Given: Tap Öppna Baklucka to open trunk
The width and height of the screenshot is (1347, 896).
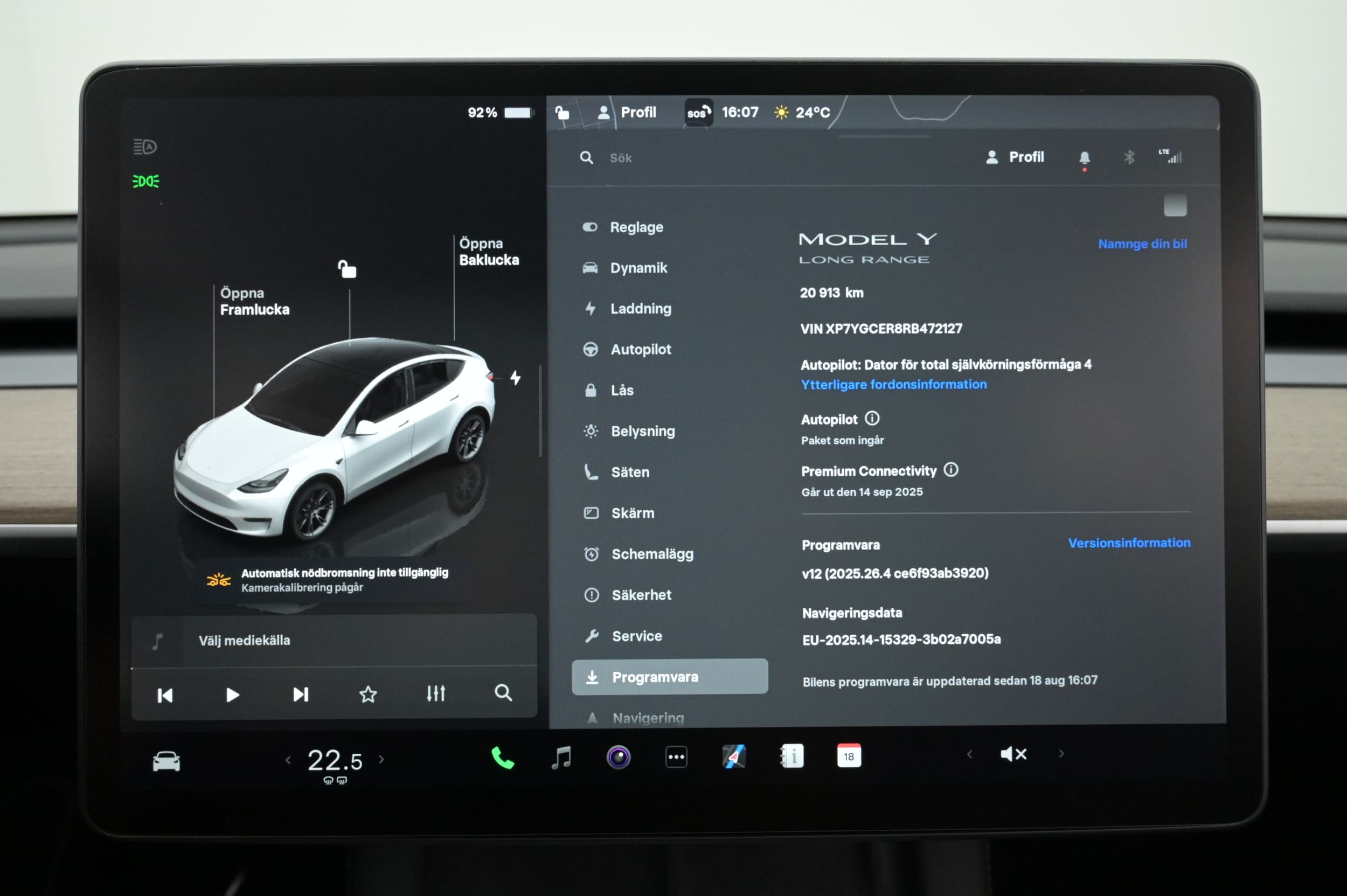Looking at the screenshot, I should point(489,252).
